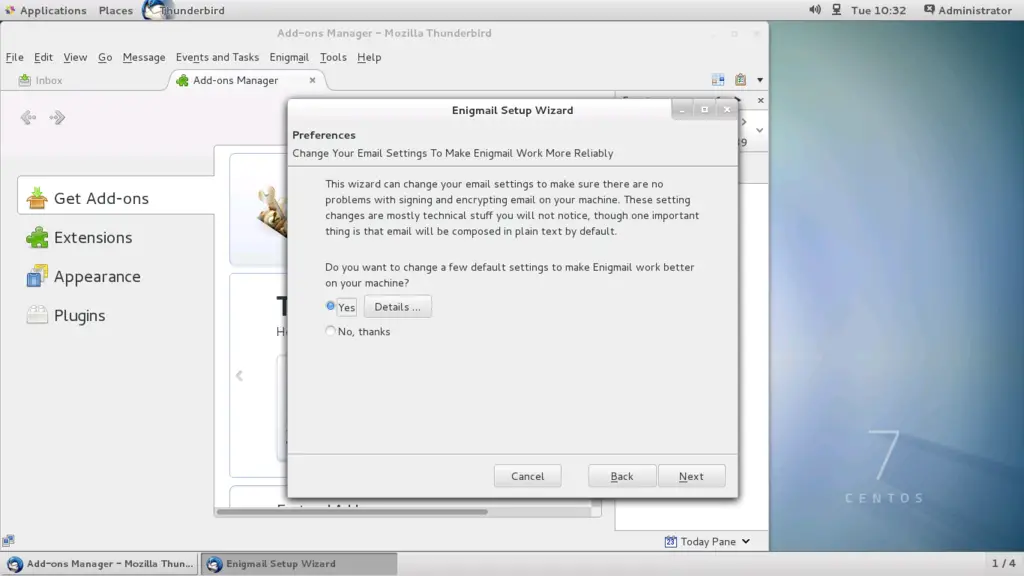This screenshot has height=576, width=1024.
Task: Select the Yes radio button
Action: [x=330, y=306]
